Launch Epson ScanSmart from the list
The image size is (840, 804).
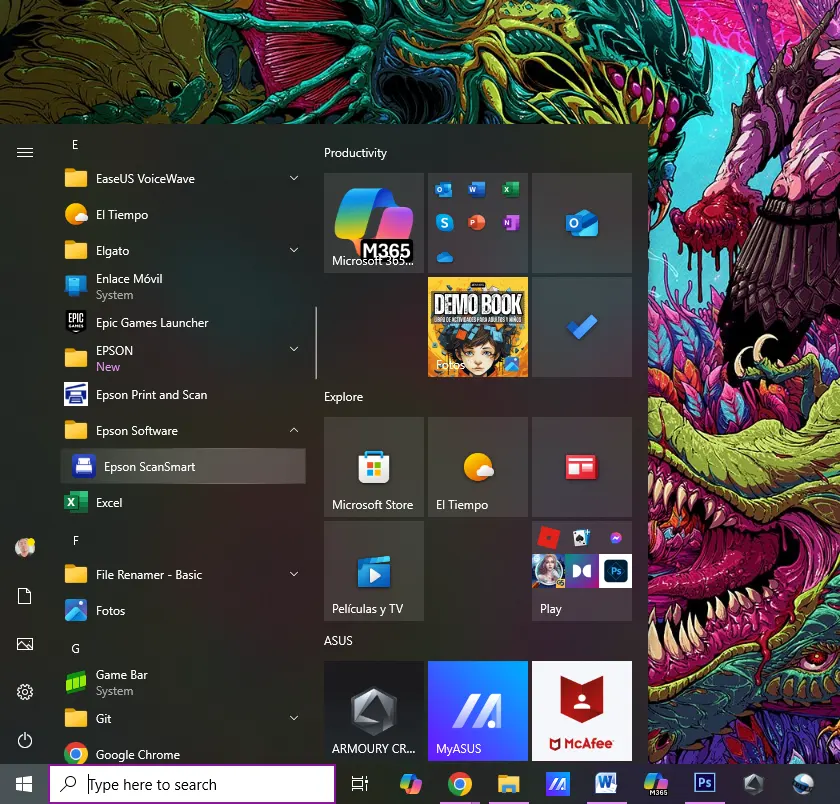(x=183, y=467)
